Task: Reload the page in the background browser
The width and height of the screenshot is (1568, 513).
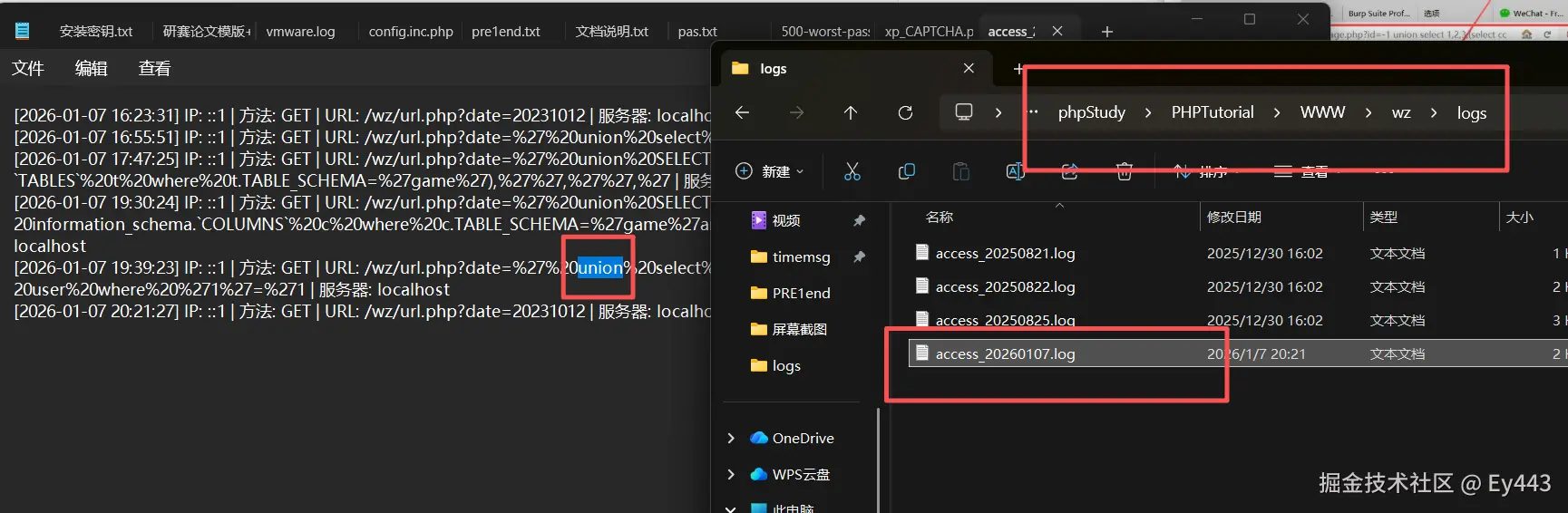Action: tap(1547, 34)
